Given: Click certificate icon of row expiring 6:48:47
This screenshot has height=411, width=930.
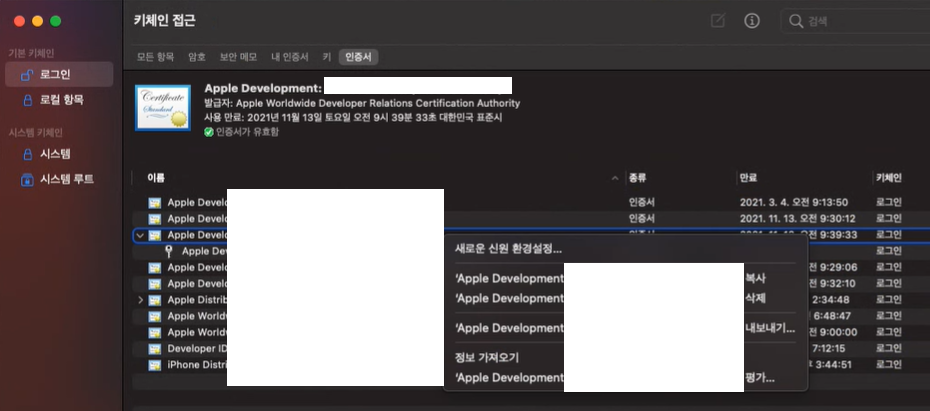Looking at the screenshot, I should [155, 316].
